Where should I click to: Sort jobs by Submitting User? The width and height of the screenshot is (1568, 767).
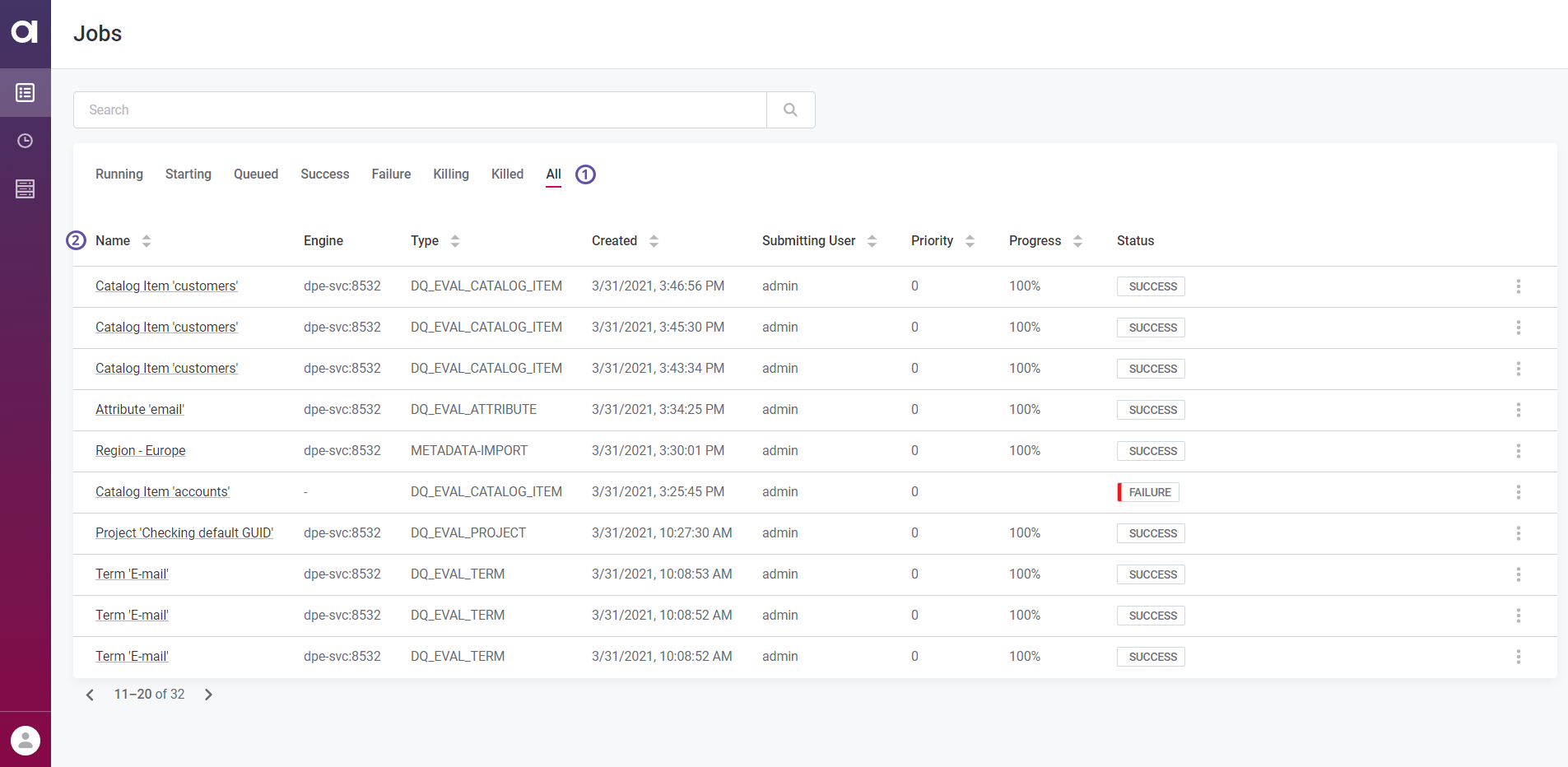pos(872,240)
